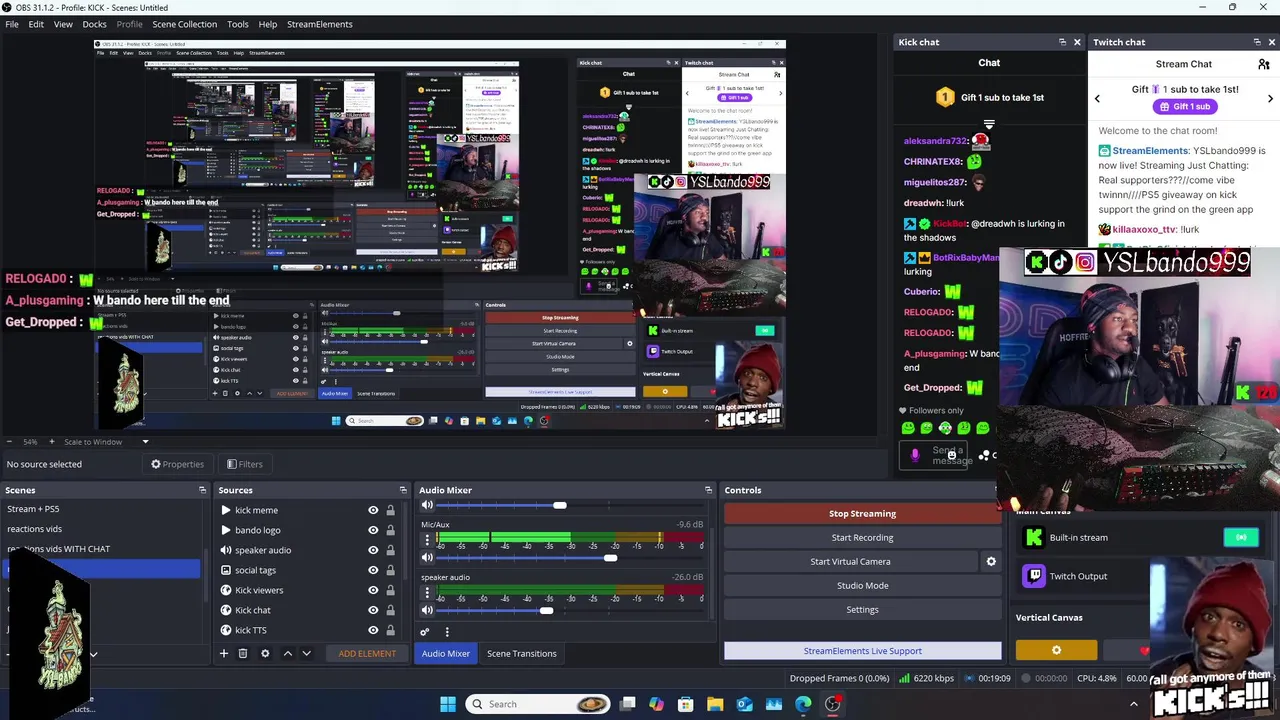Click Start Recording button
Screen dimensions: 1280x720
coord(862,537)
